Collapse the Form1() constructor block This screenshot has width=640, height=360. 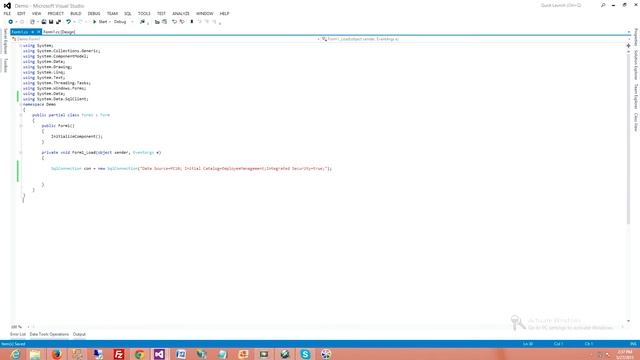21,126
